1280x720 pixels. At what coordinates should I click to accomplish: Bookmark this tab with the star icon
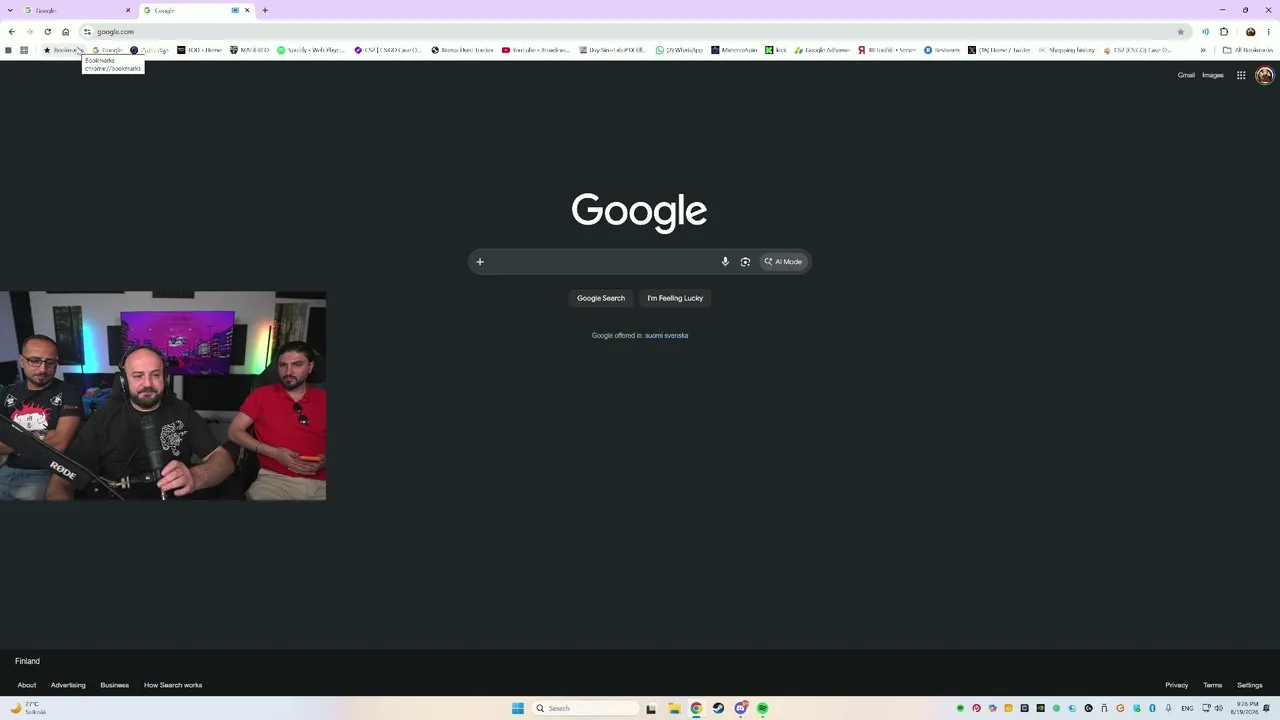pos(1181,32)
